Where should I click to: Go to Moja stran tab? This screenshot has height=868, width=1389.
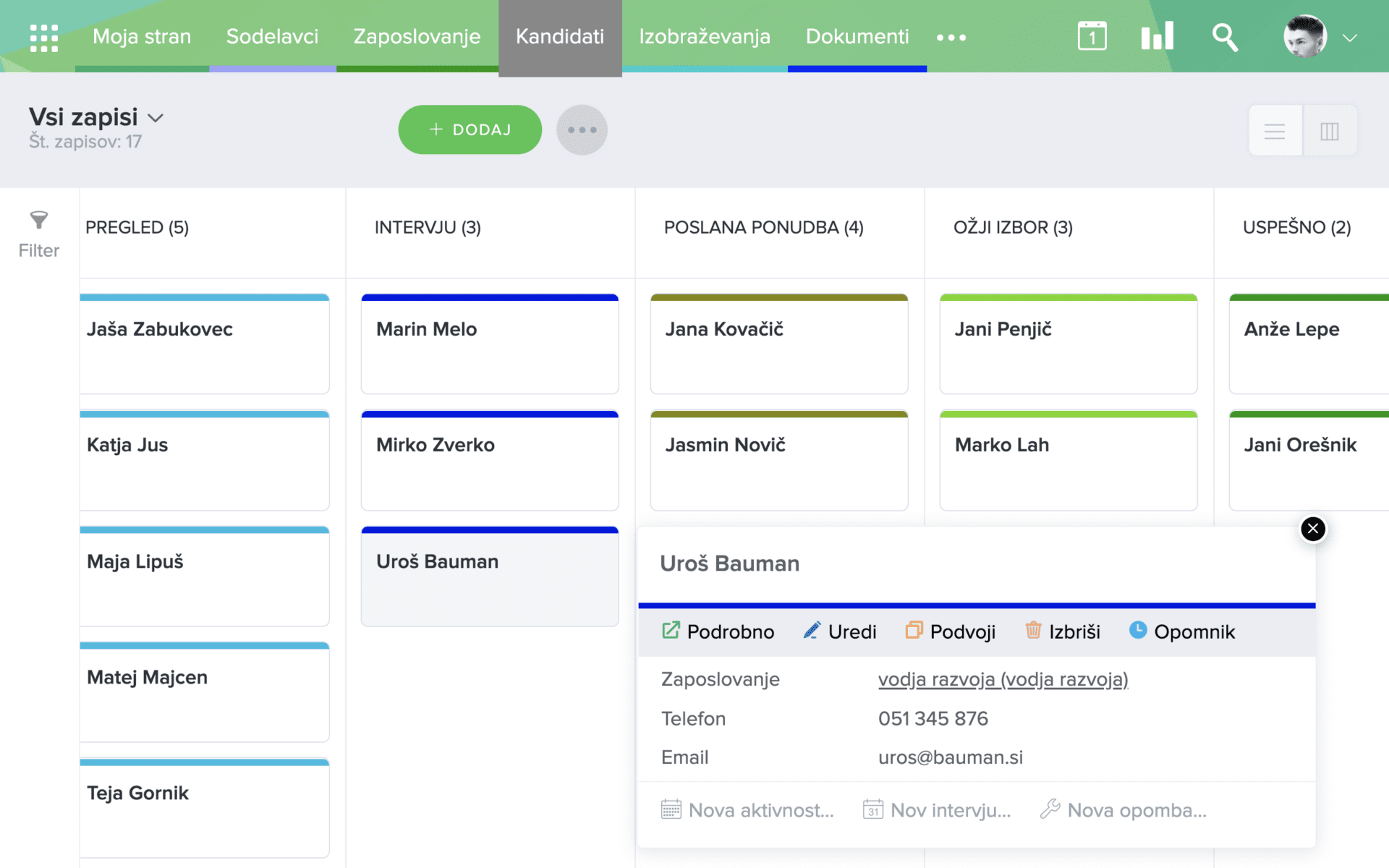(x=142, y=36)
